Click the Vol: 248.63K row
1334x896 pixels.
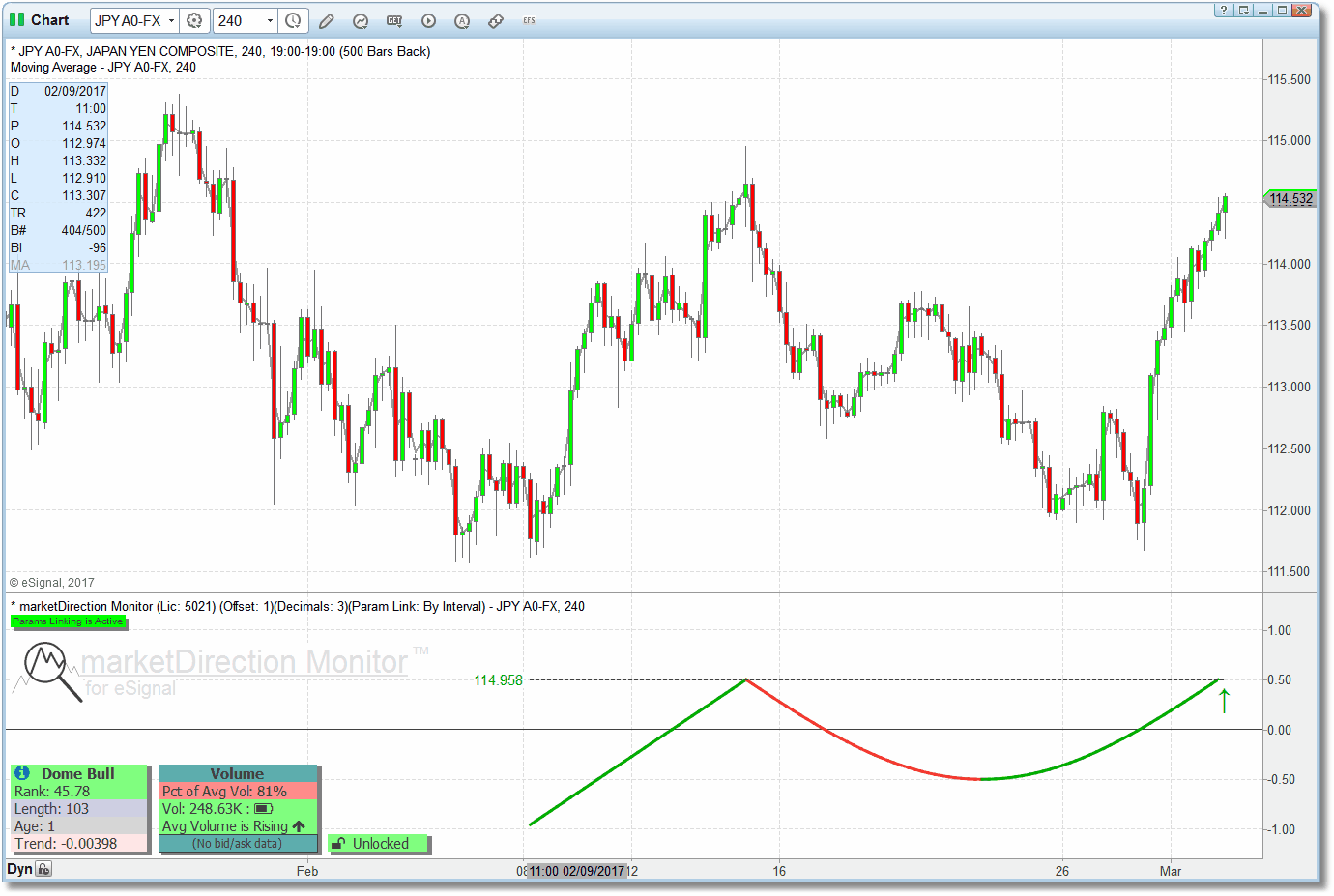click(x=238, y=809)
